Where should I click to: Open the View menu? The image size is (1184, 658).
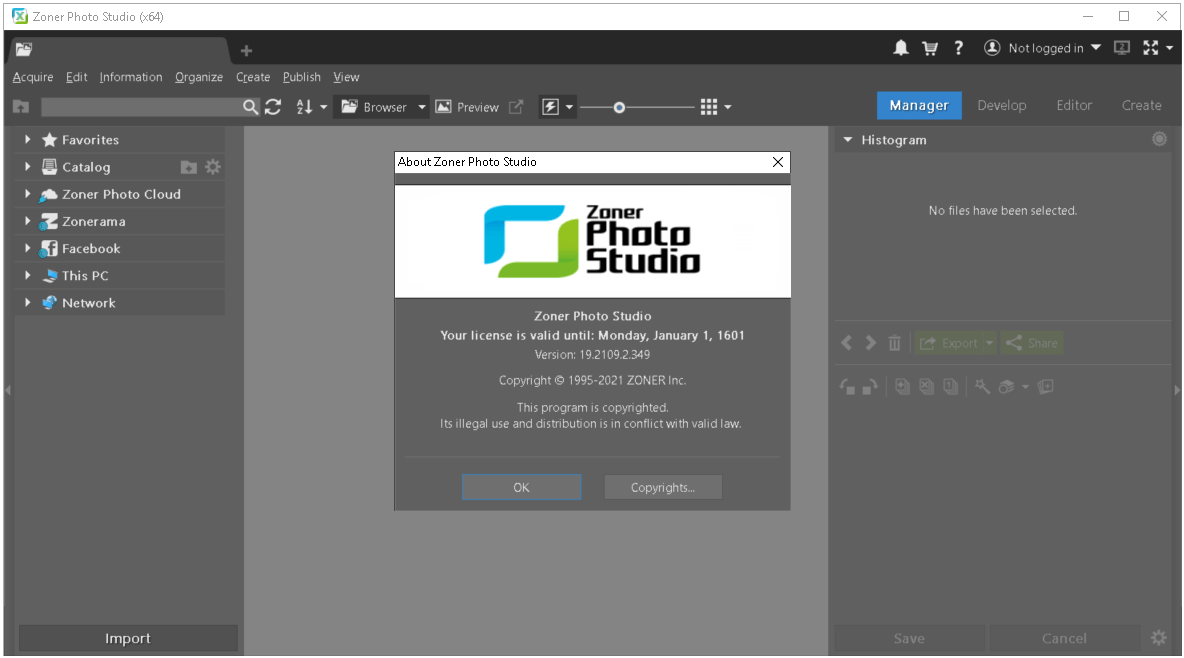(346, 77)
